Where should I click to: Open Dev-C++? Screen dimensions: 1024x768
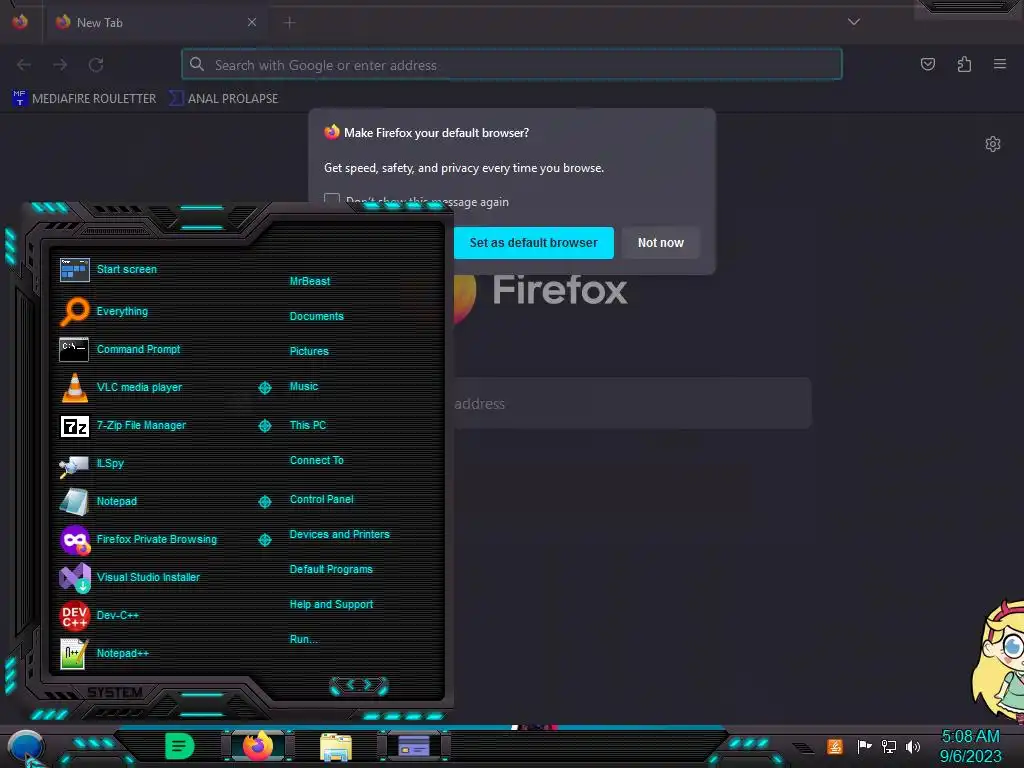(99, 615)
